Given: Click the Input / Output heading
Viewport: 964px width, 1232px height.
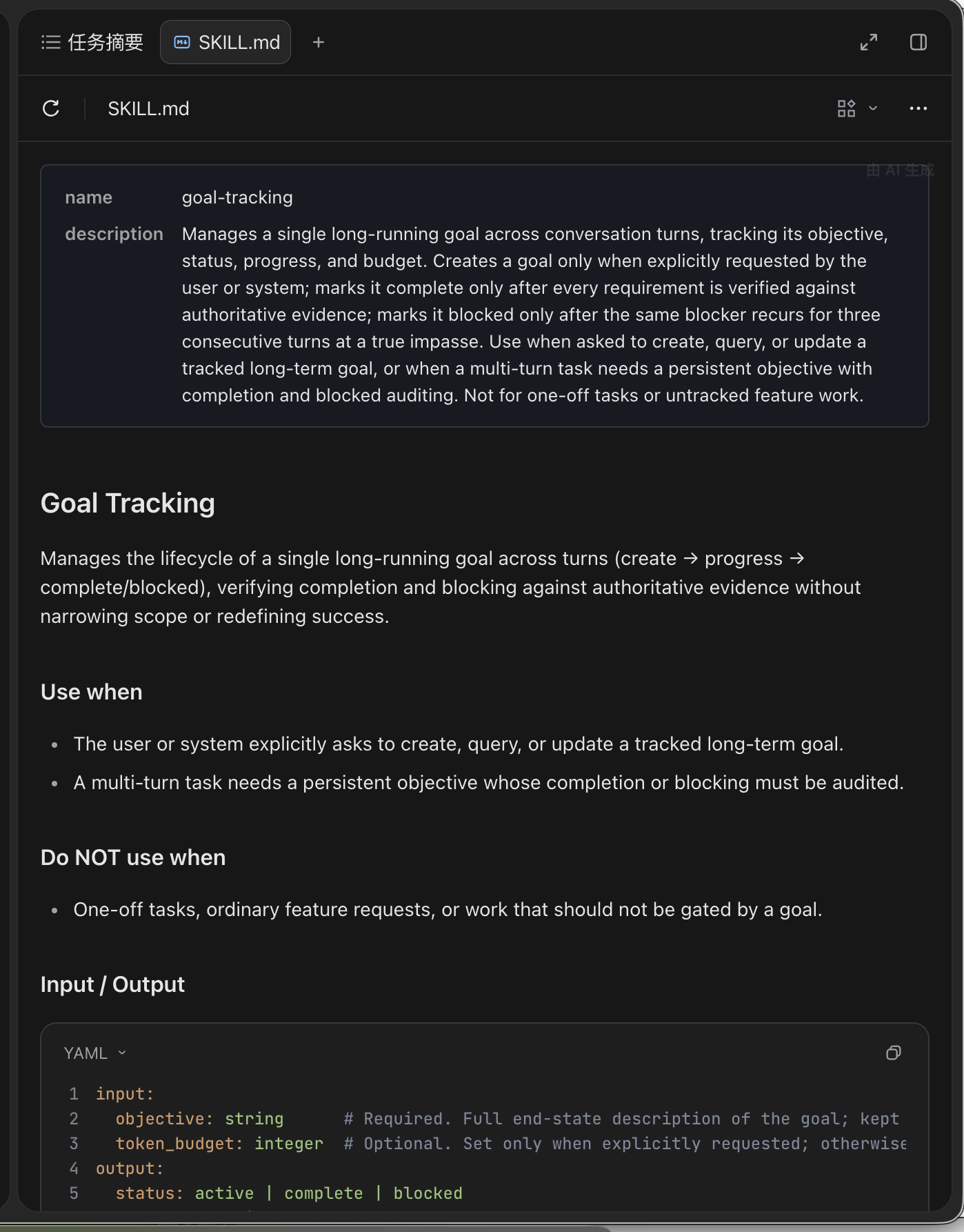Looking at the screenshot, I should coord(112,984).
